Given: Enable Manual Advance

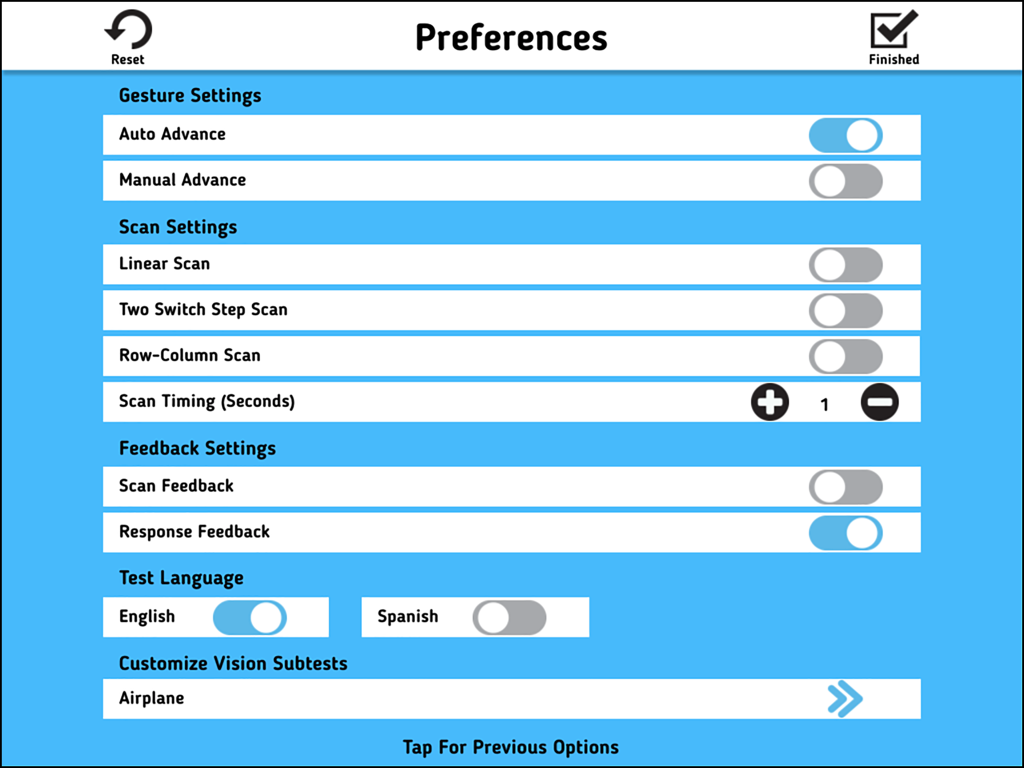Looking at the screenshot, I should pyautogui.click(x=845, y=181).
